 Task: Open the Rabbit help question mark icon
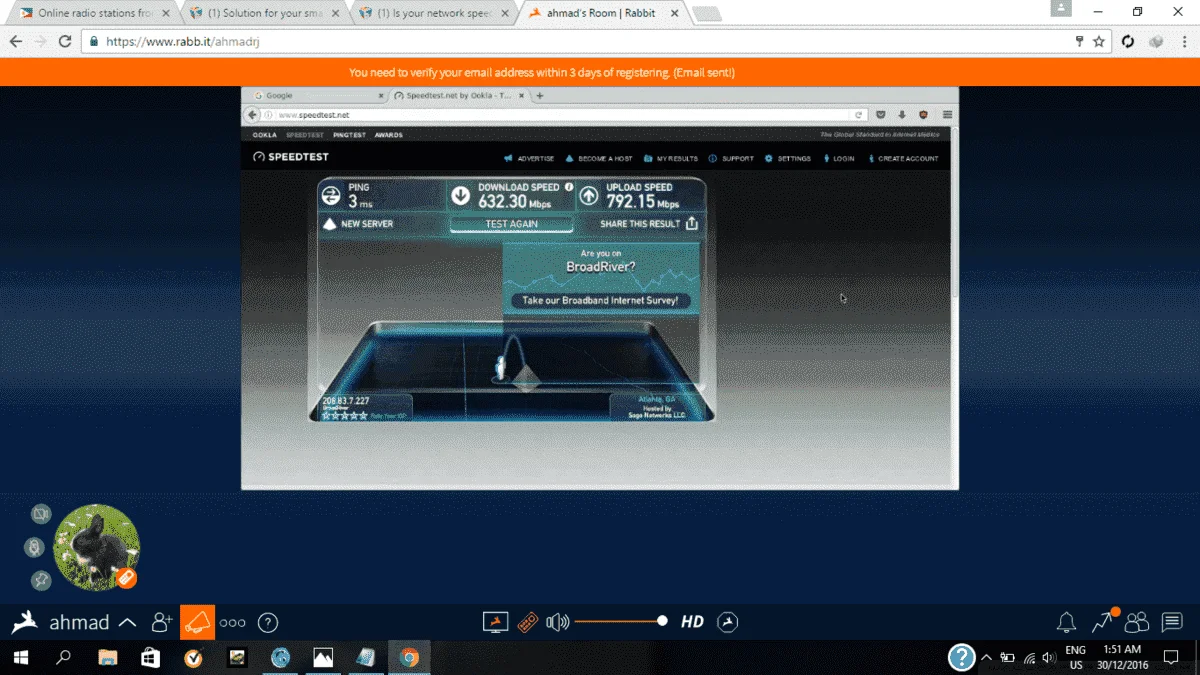tap(268, 622)
